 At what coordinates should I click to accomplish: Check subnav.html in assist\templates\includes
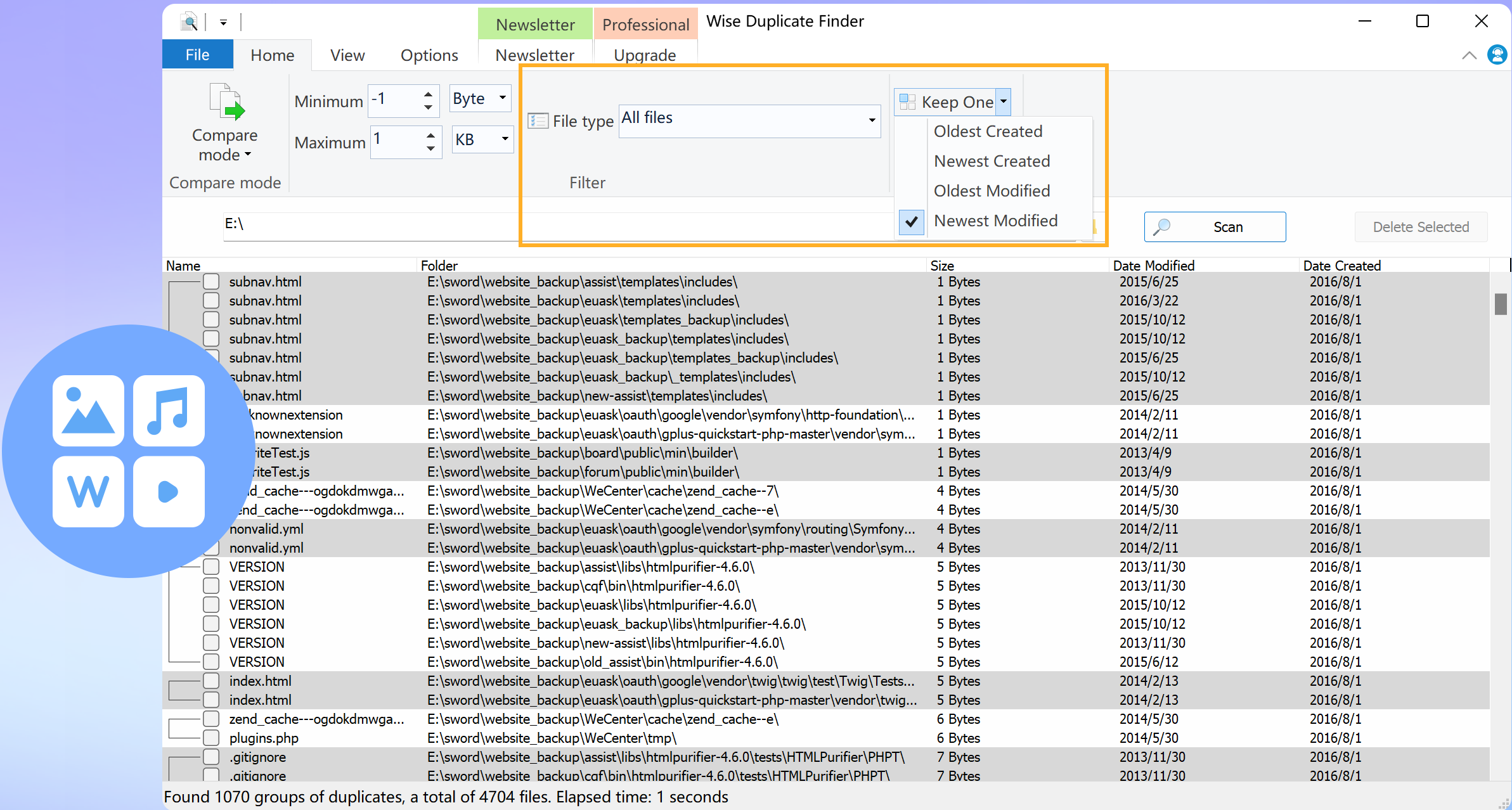point(211,281)
